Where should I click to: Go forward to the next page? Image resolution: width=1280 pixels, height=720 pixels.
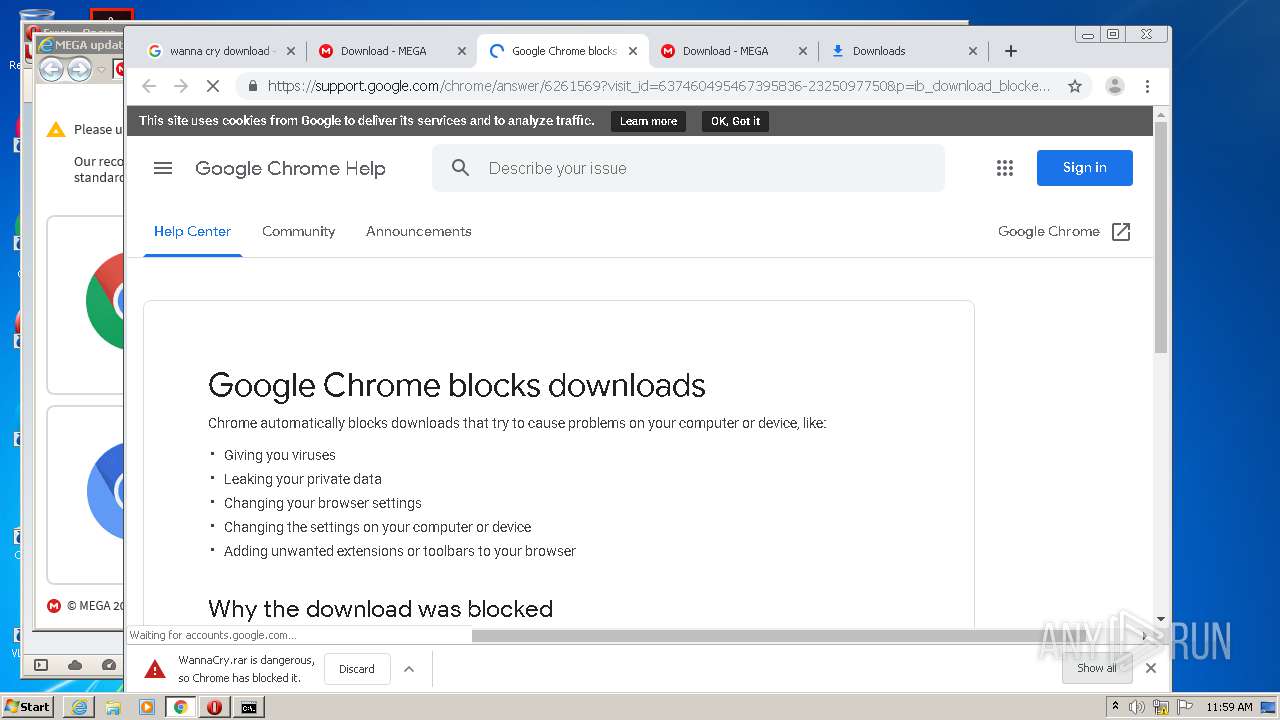point(181,86)
